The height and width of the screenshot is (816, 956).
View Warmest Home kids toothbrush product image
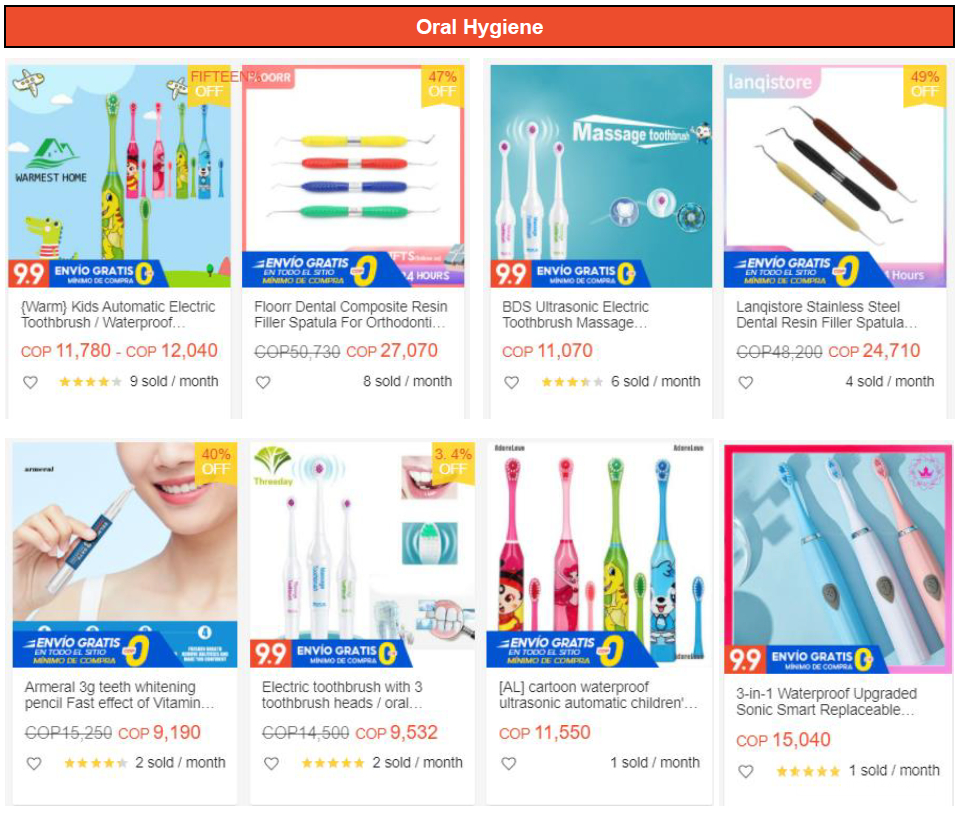120,176
